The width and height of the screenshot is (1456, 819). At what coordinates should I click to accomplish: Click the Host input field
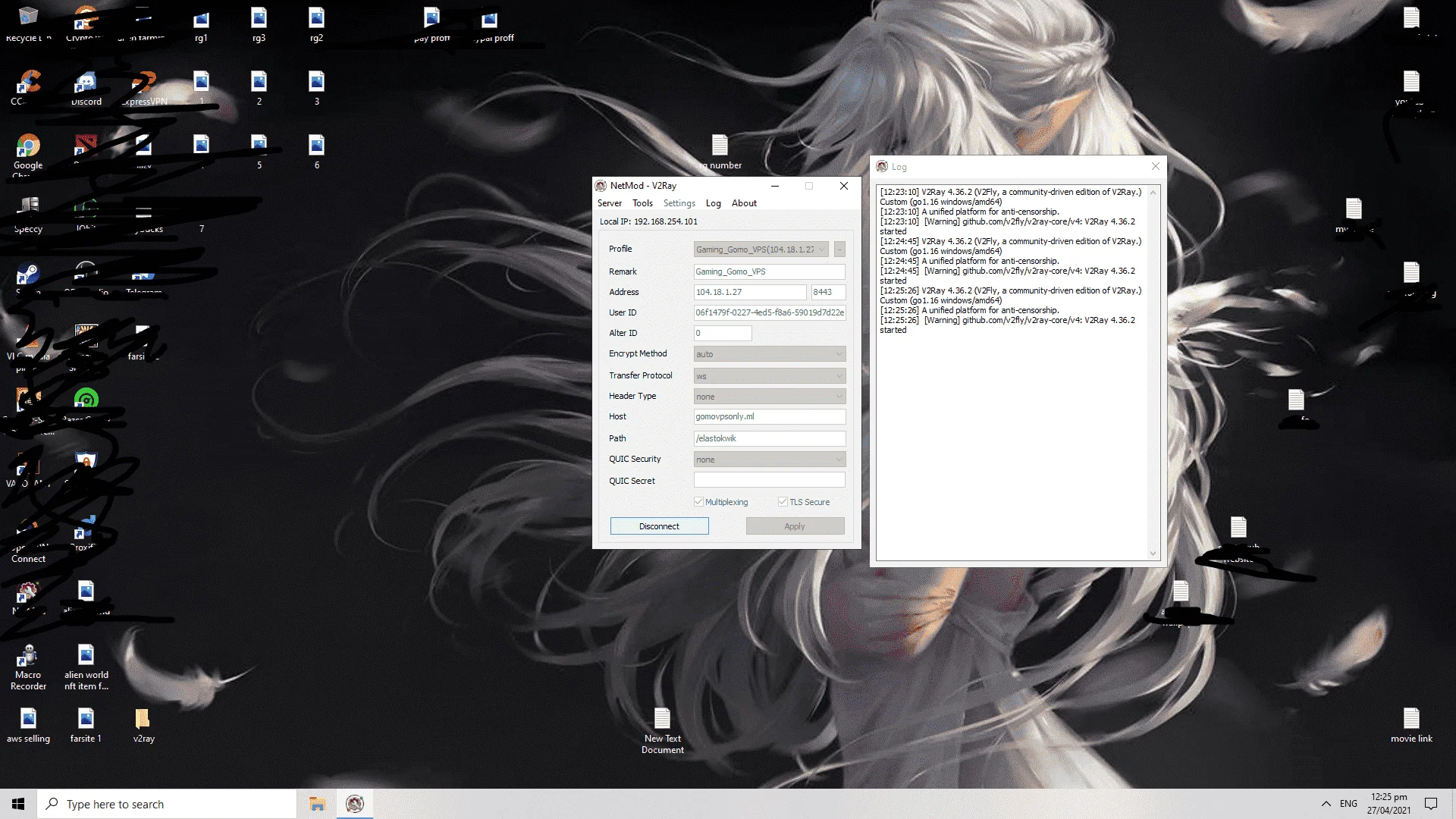[x=770, y=416]
